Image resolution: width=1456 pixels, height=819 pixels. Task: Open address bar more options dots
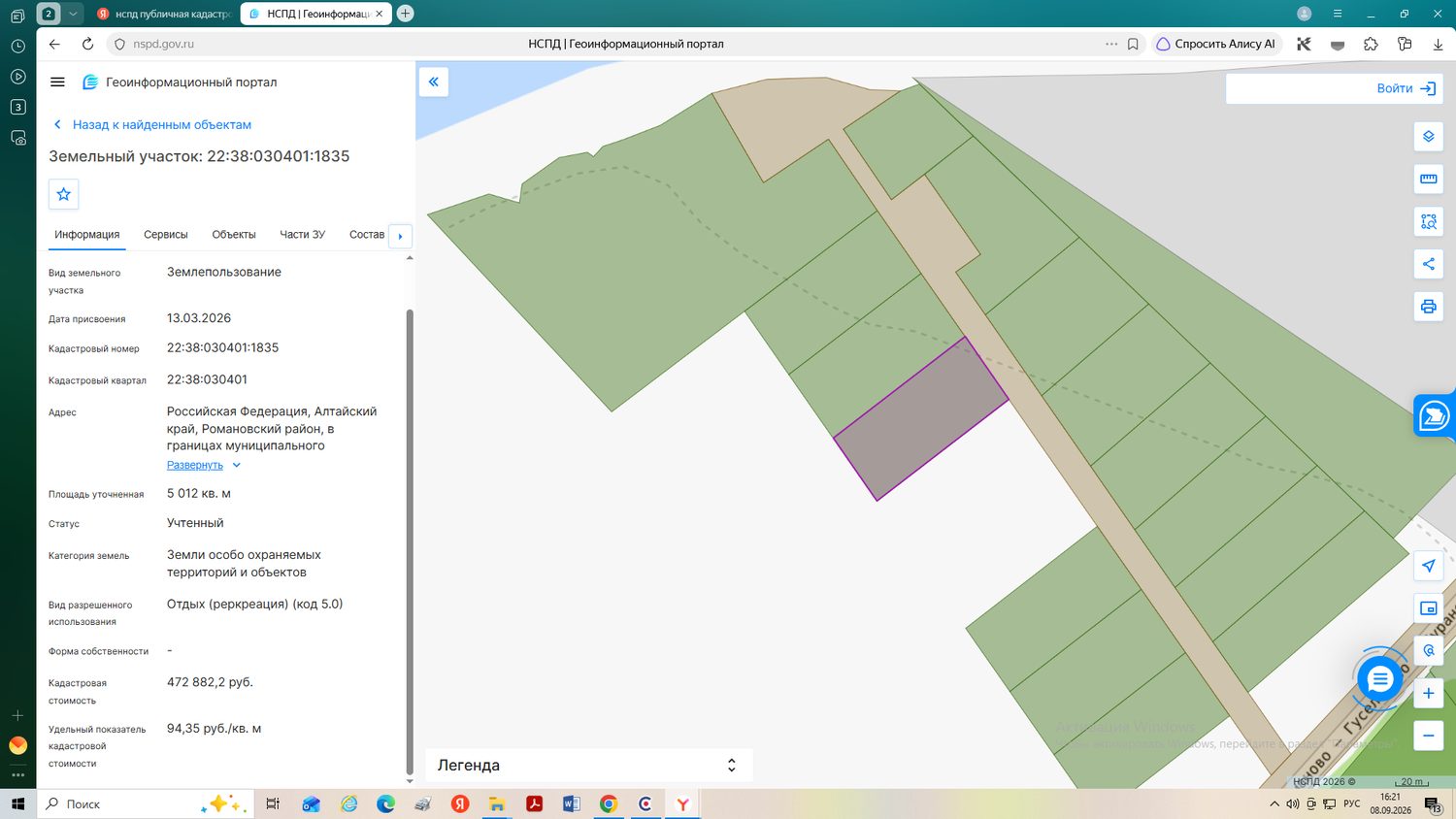1111,44
